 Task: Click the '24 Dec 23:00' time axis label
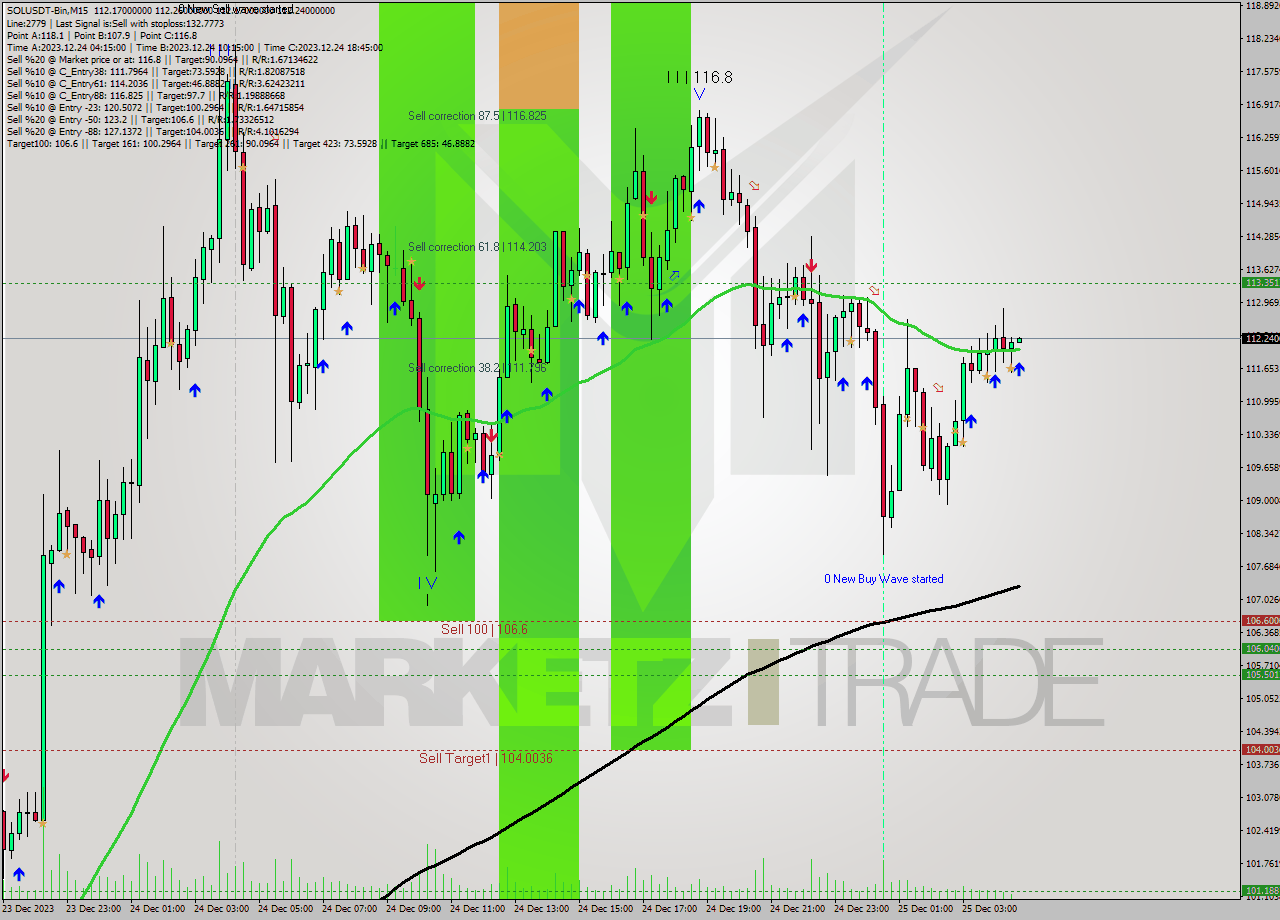pos(861,909)
